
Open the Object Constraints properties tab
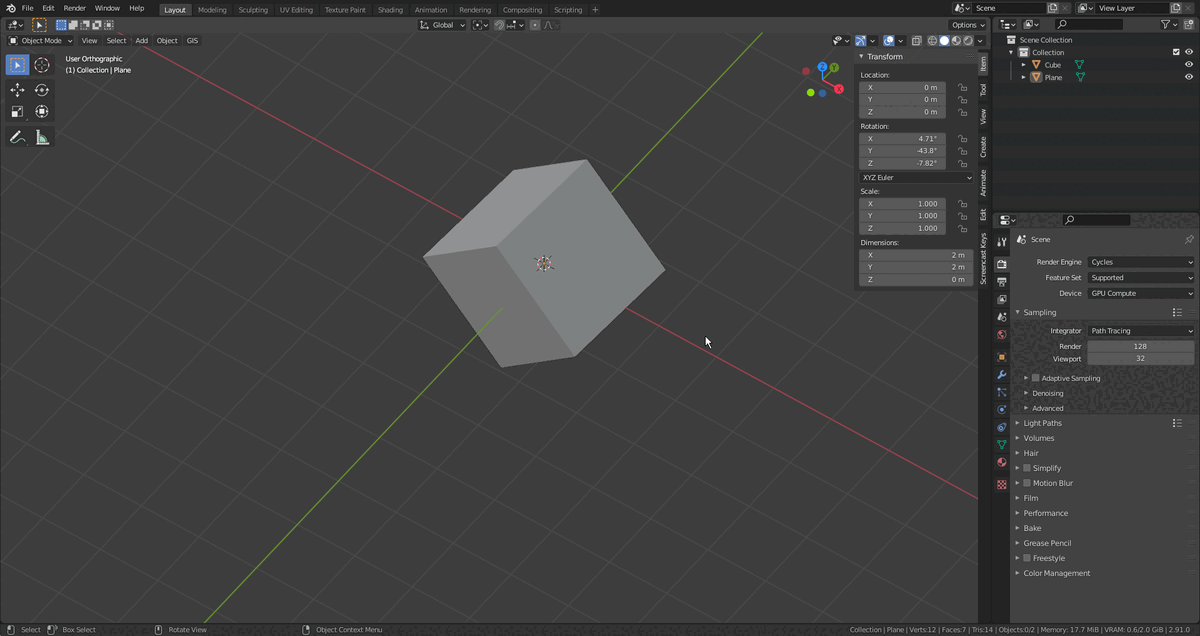(x=1001, y=427)
